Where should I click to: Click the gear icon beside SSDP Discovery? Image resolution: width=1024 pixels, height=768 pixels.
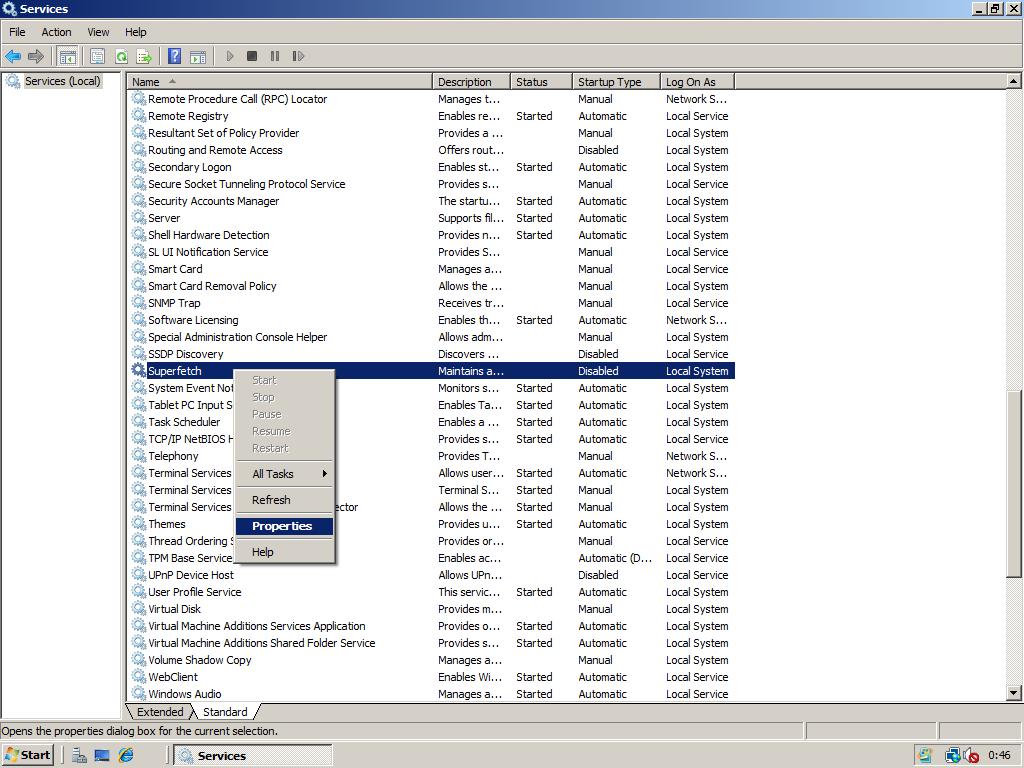tap(138, 353)
